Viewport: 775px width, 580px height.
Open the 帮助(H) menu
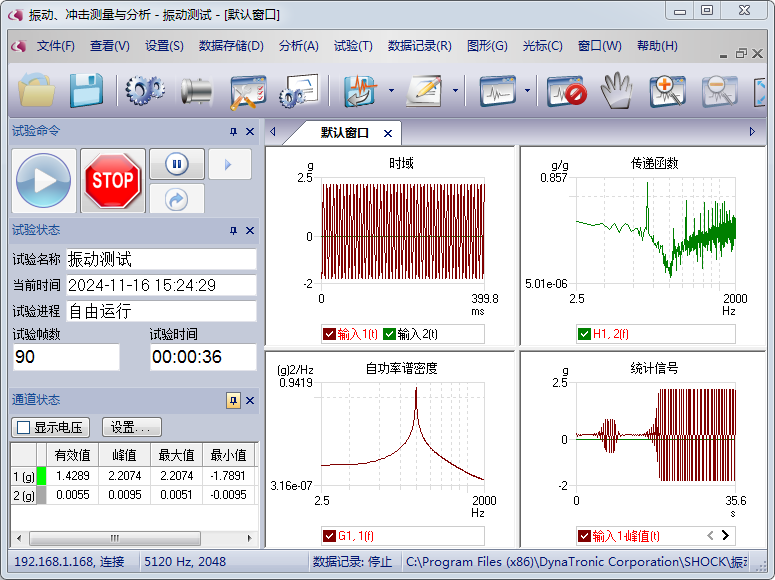[657, 46]
